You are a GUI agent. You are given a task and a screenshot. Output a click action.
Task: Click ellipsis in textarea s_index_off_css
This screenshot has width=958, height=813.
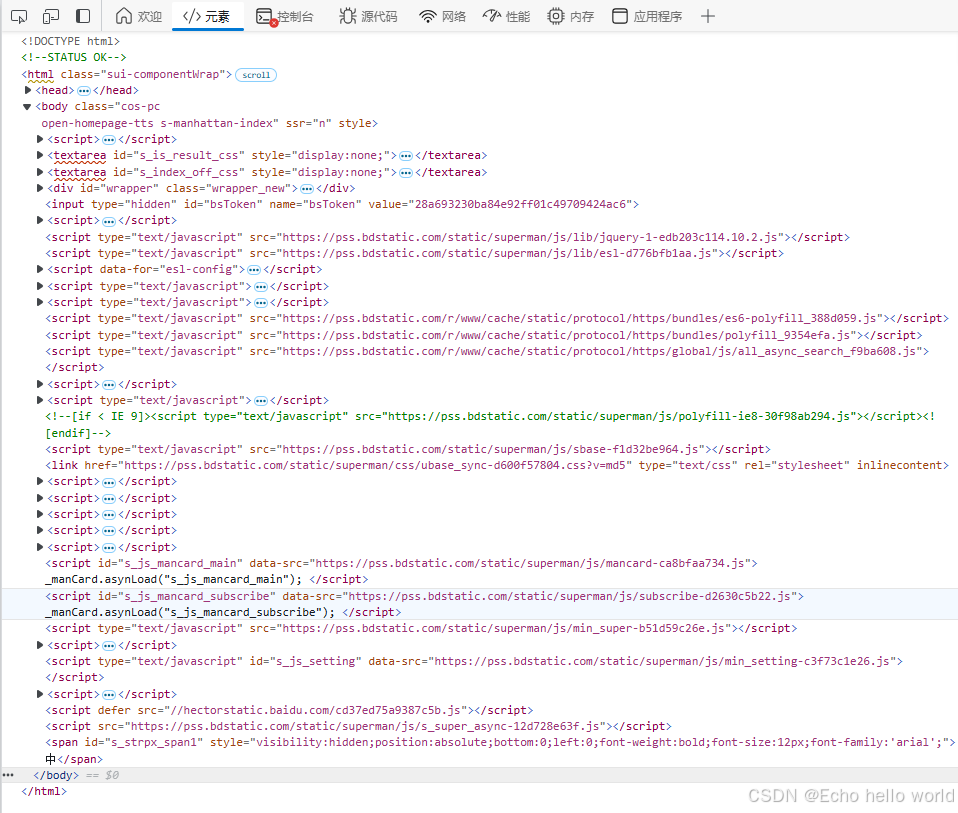click(406, 173)
